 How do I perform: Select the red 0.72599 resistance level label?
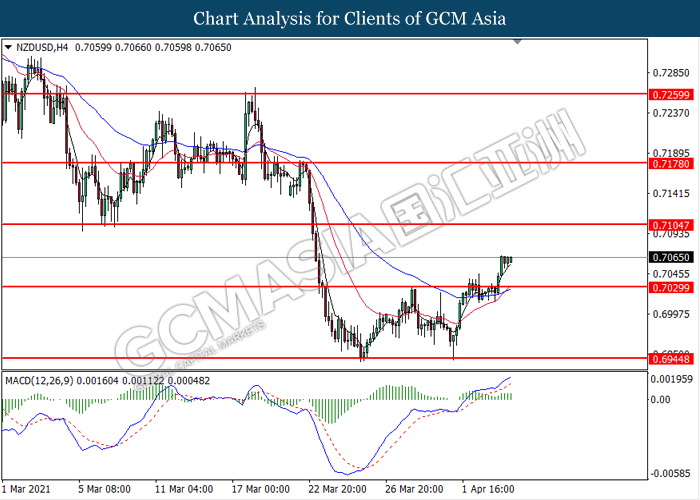coord(671,95)
